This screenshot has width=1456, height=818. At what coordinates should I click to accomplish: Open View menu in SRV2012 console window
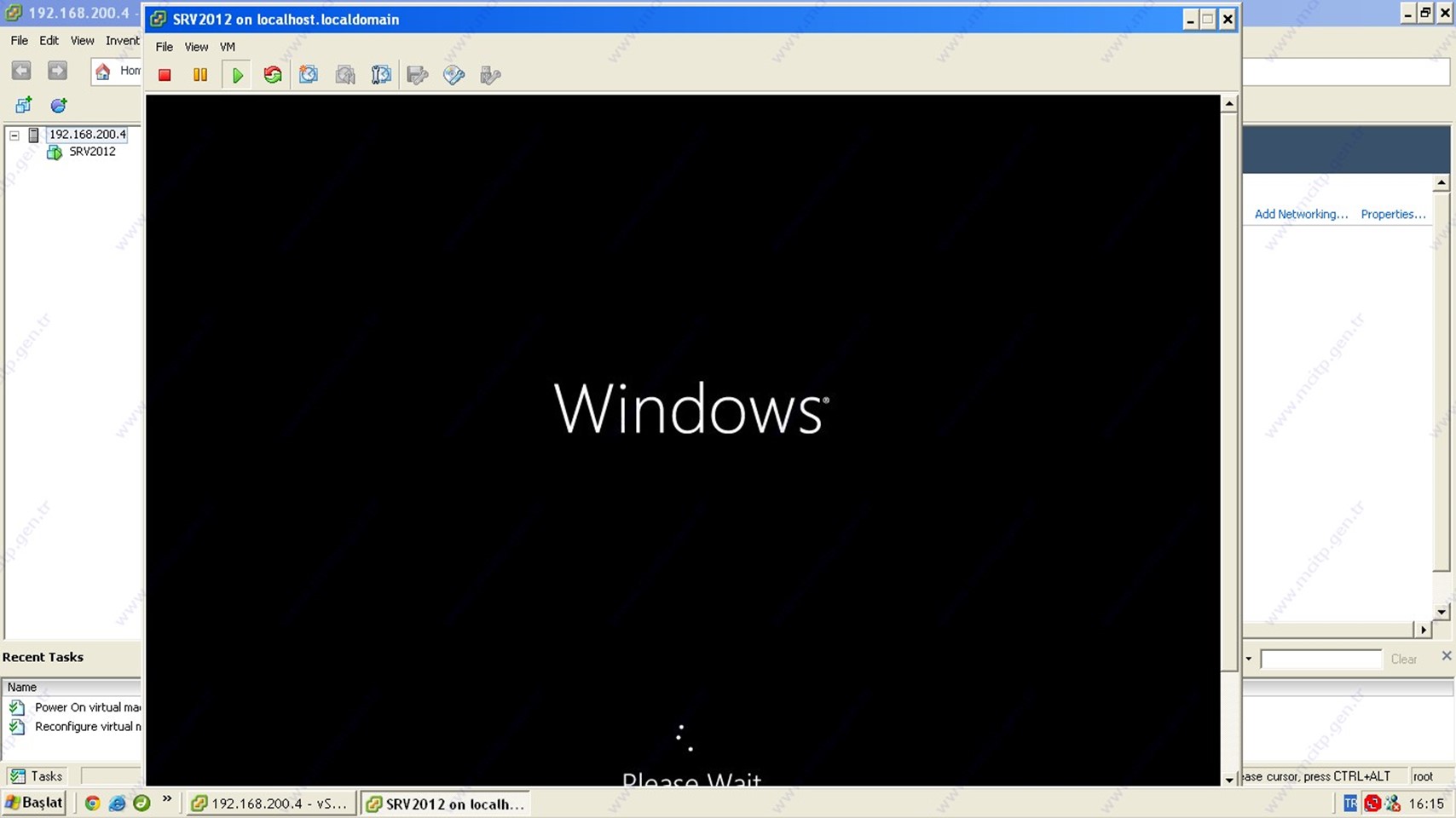click(x=196, y=47)
